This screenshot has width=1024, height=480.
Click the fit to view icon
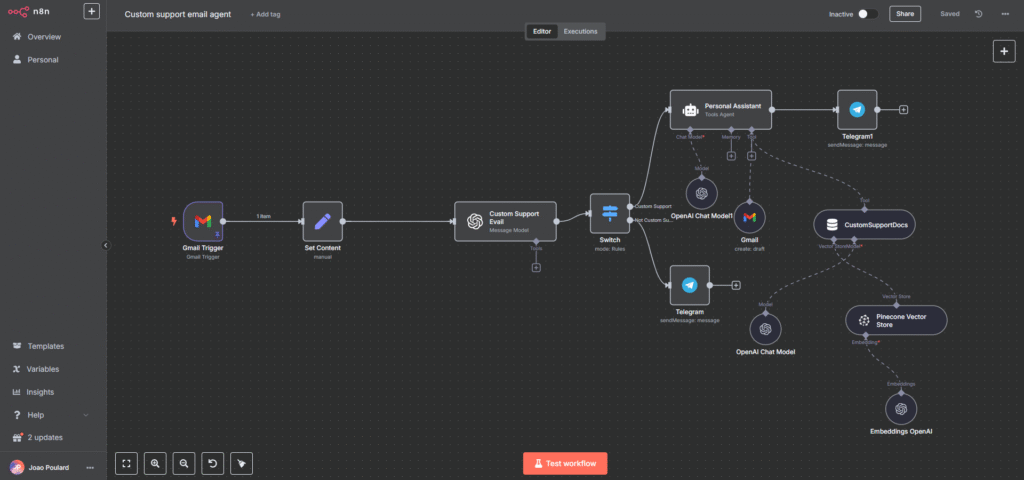pyautogui.click(x=126, y=463)
